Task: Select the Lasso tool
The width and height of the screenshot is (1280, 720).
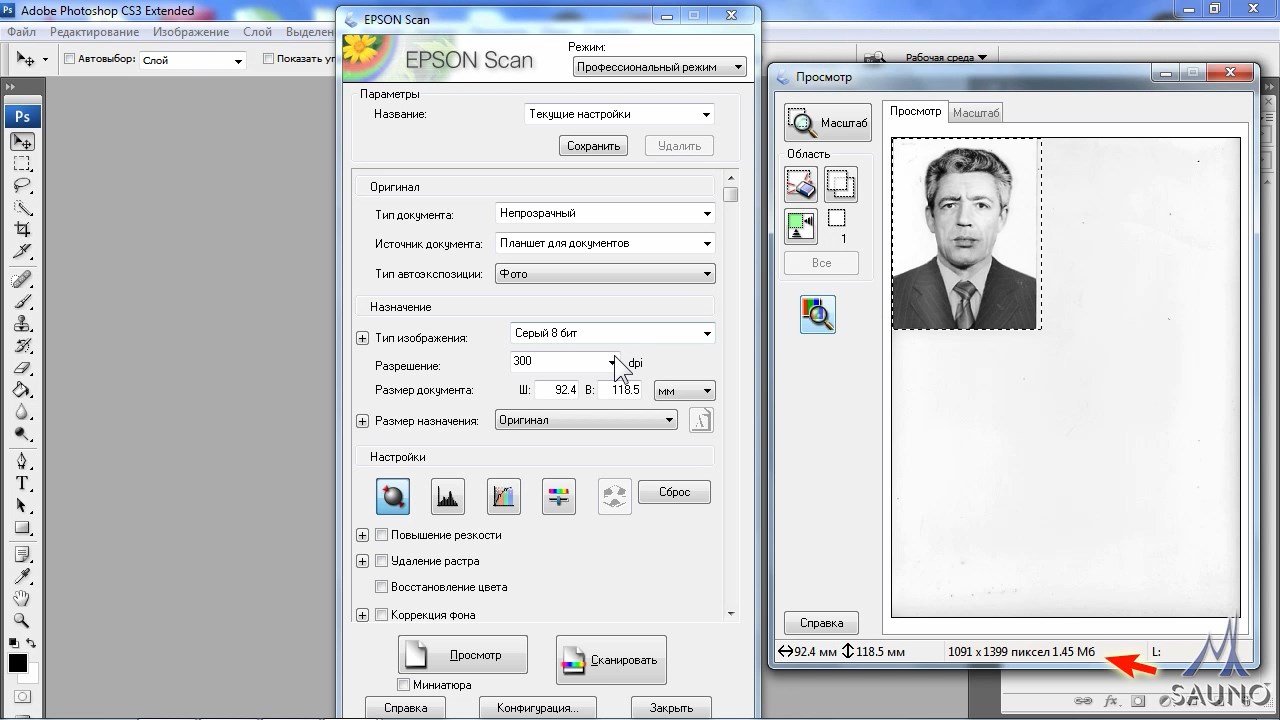Action: coord(22,186)
